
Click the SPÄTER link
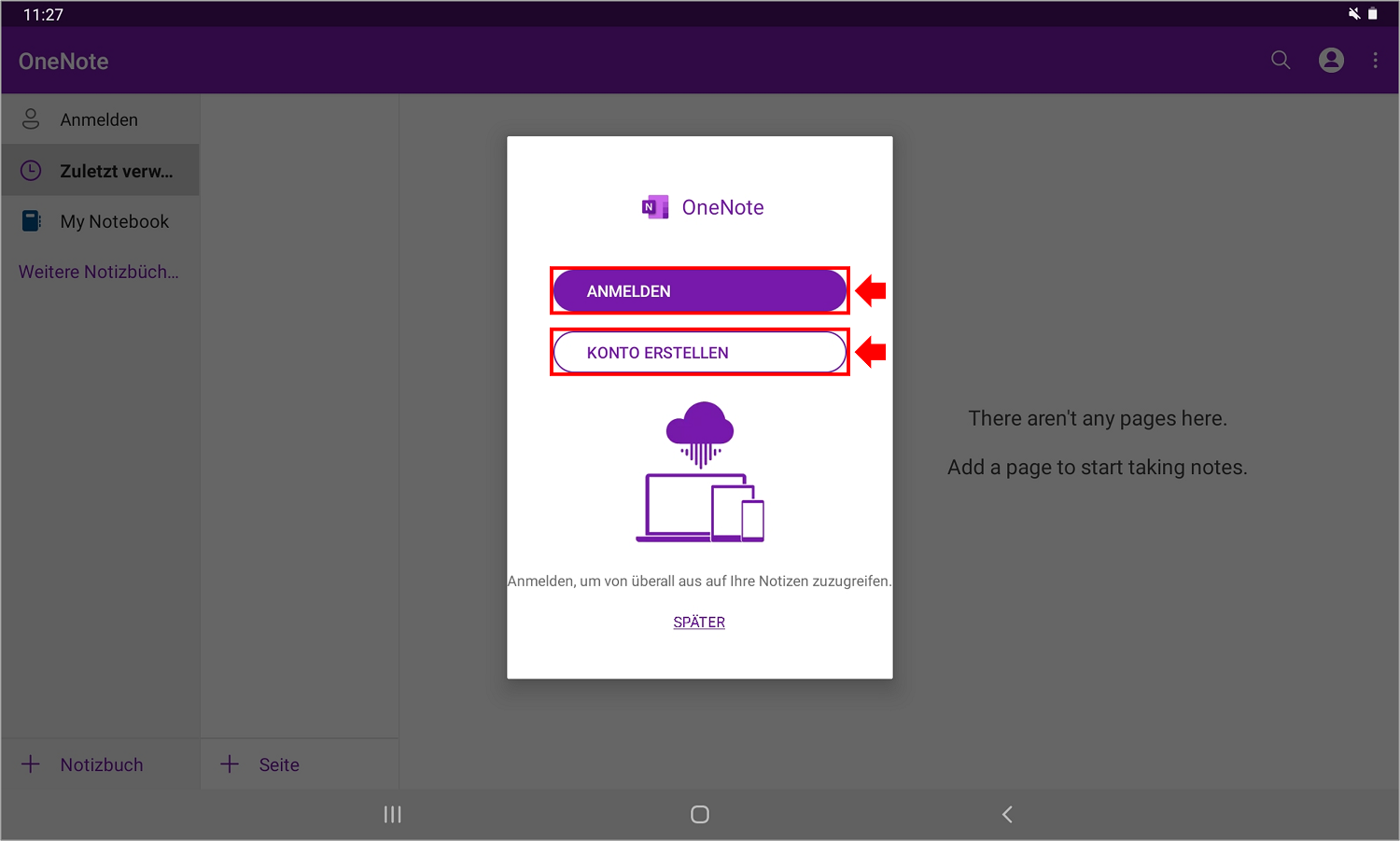tap(699, 623)
